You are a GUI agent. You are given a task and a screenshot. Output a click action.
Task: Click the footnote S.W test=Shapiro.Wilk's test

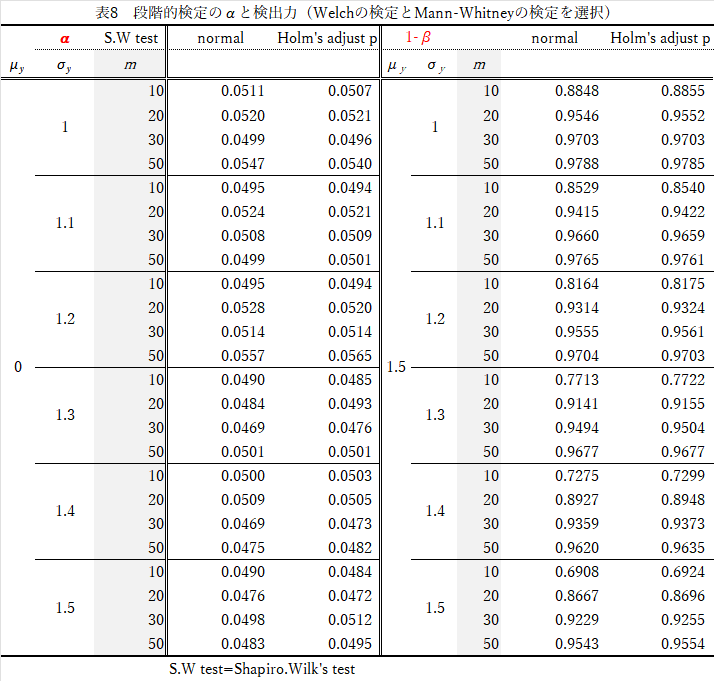[x=262, y=669]
